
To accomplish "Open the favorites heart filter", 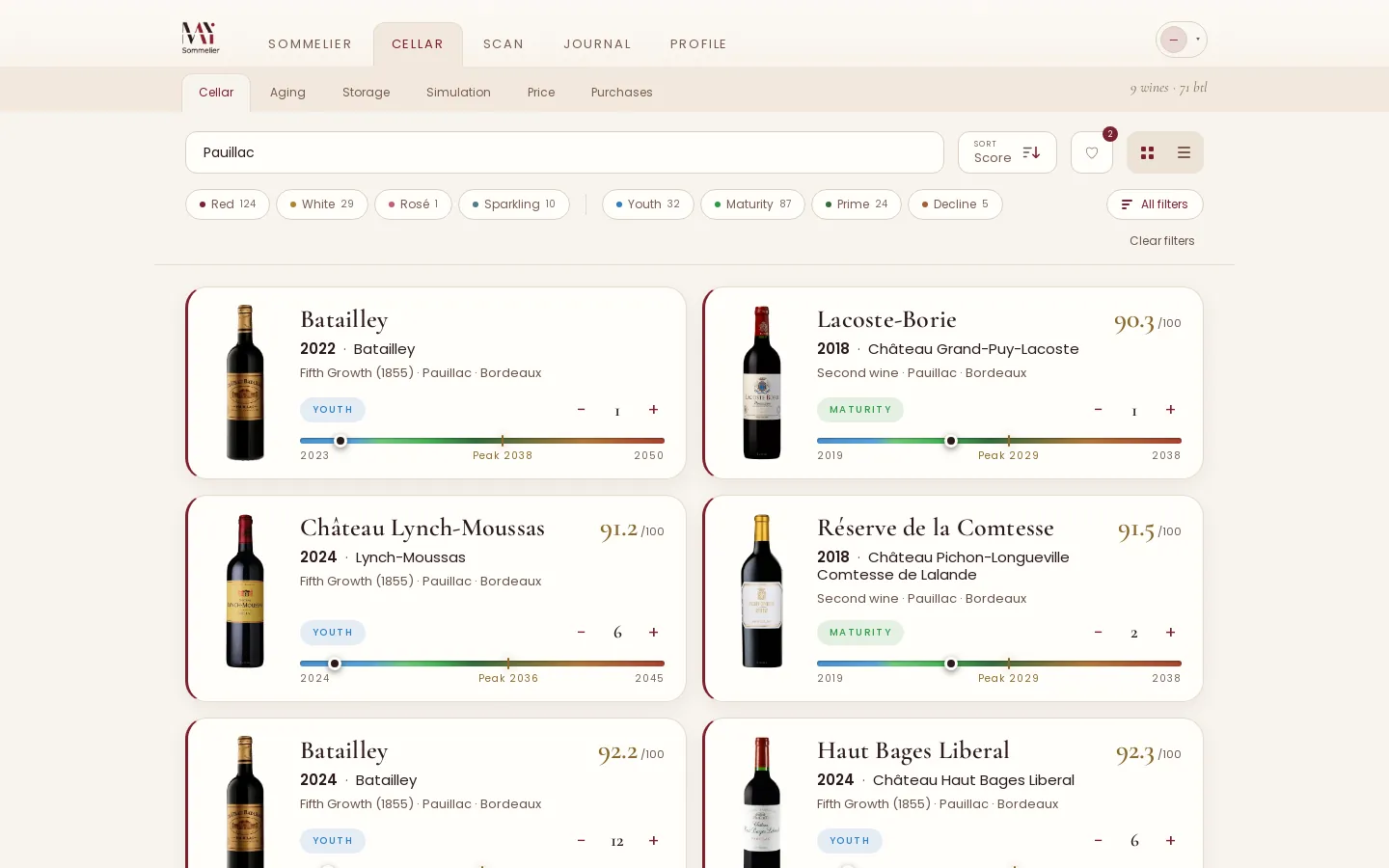I will 1092,152.
